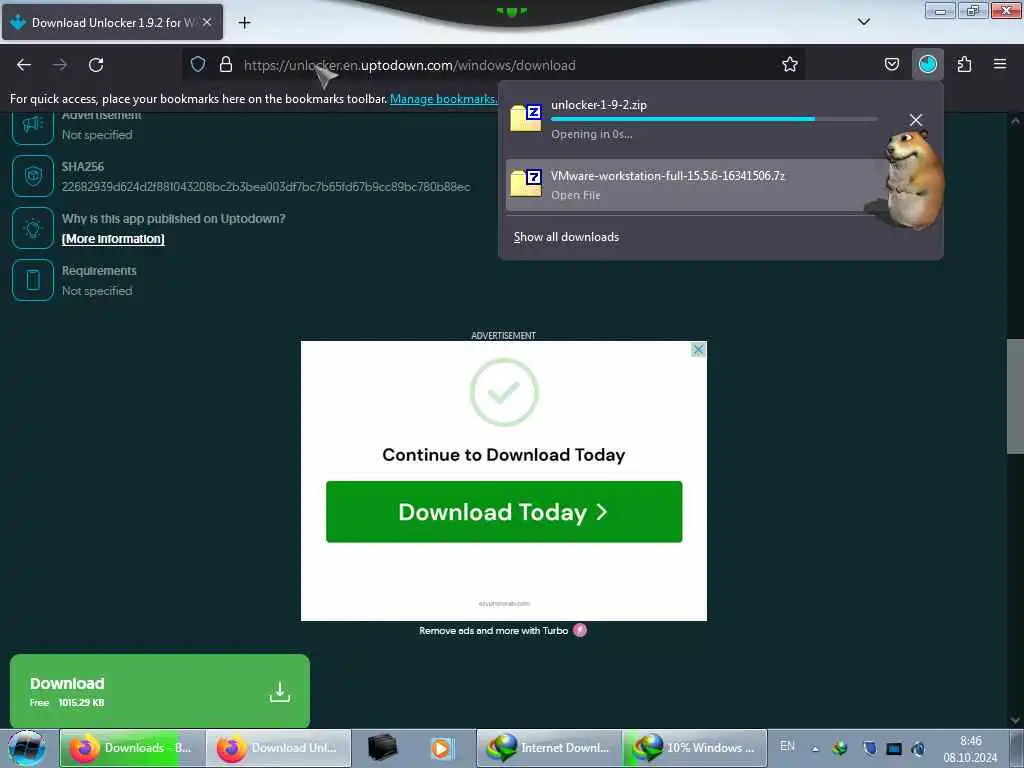This screenshot has width=1024, height=768.
Task: Open a new browser tab
Action: click(244, 23)
